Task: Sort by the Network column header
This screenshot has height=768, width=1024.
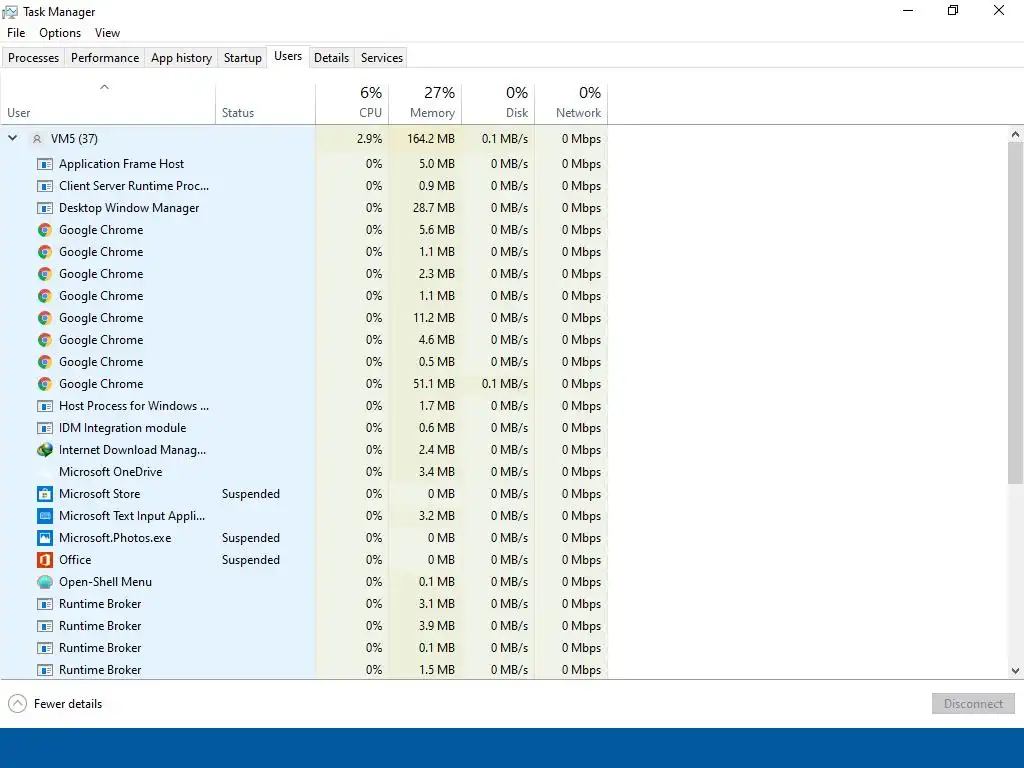Action: coord(571,103)
